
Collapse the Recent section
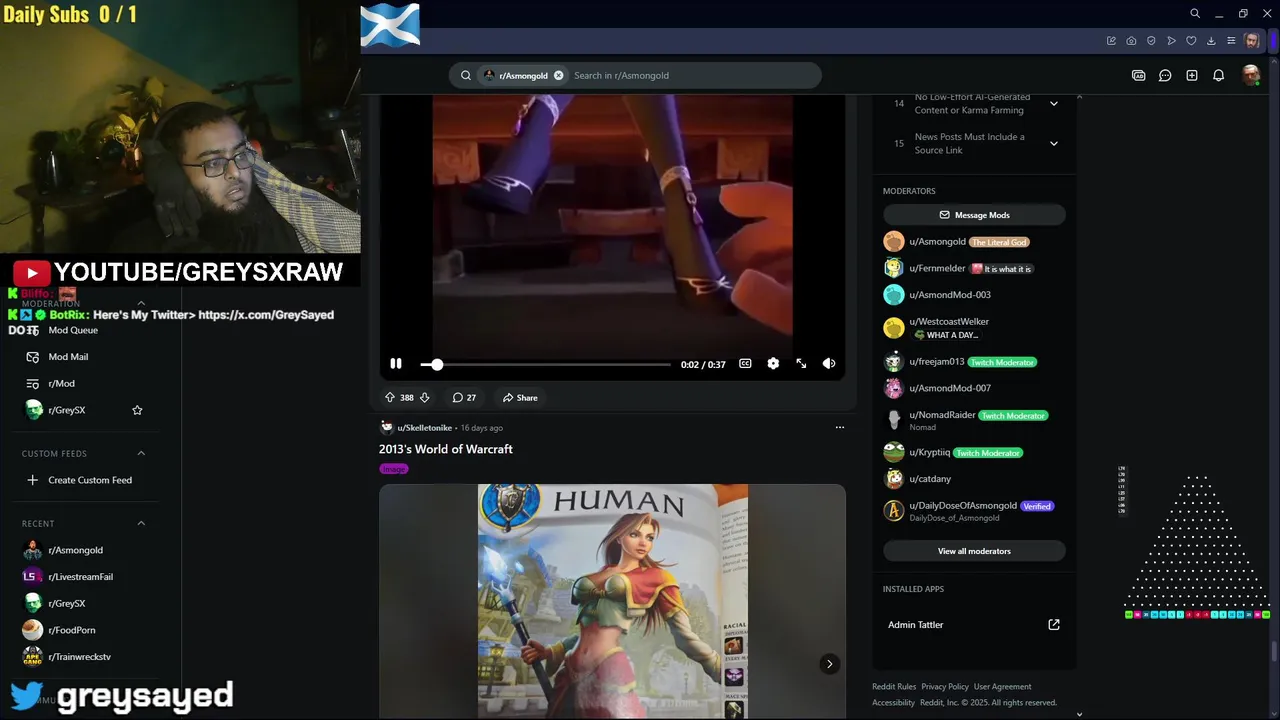click(141, 524)
